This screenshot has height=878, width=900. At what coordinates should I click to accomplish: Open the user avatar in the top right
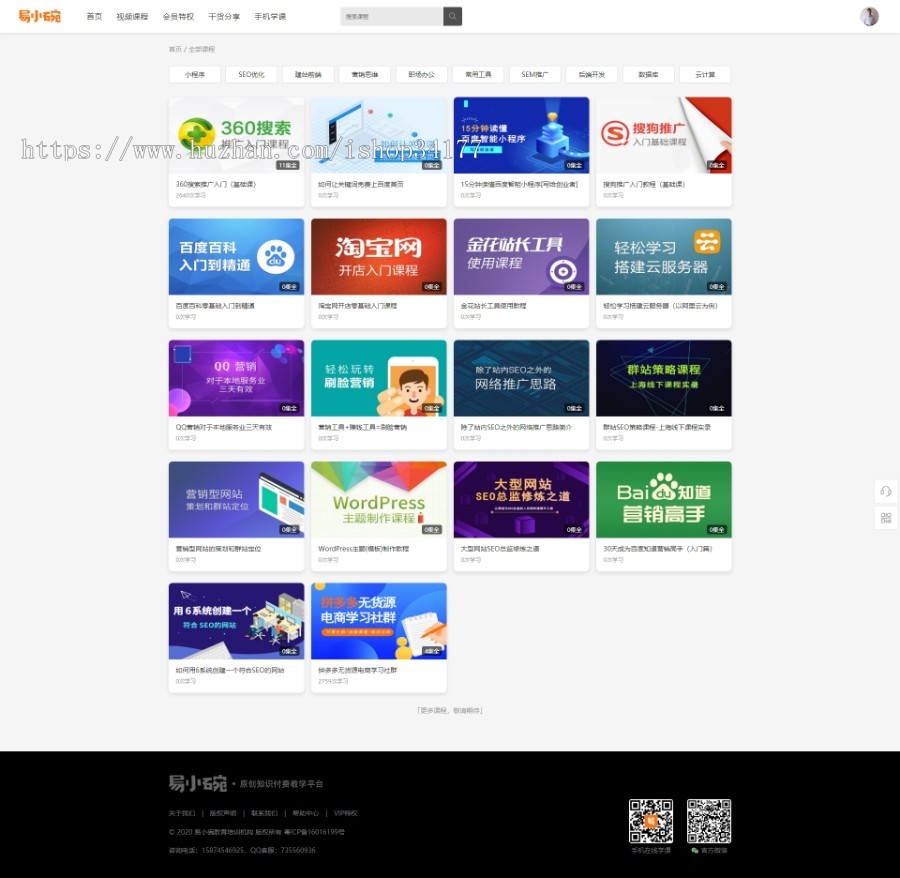(x=869, y=16)
